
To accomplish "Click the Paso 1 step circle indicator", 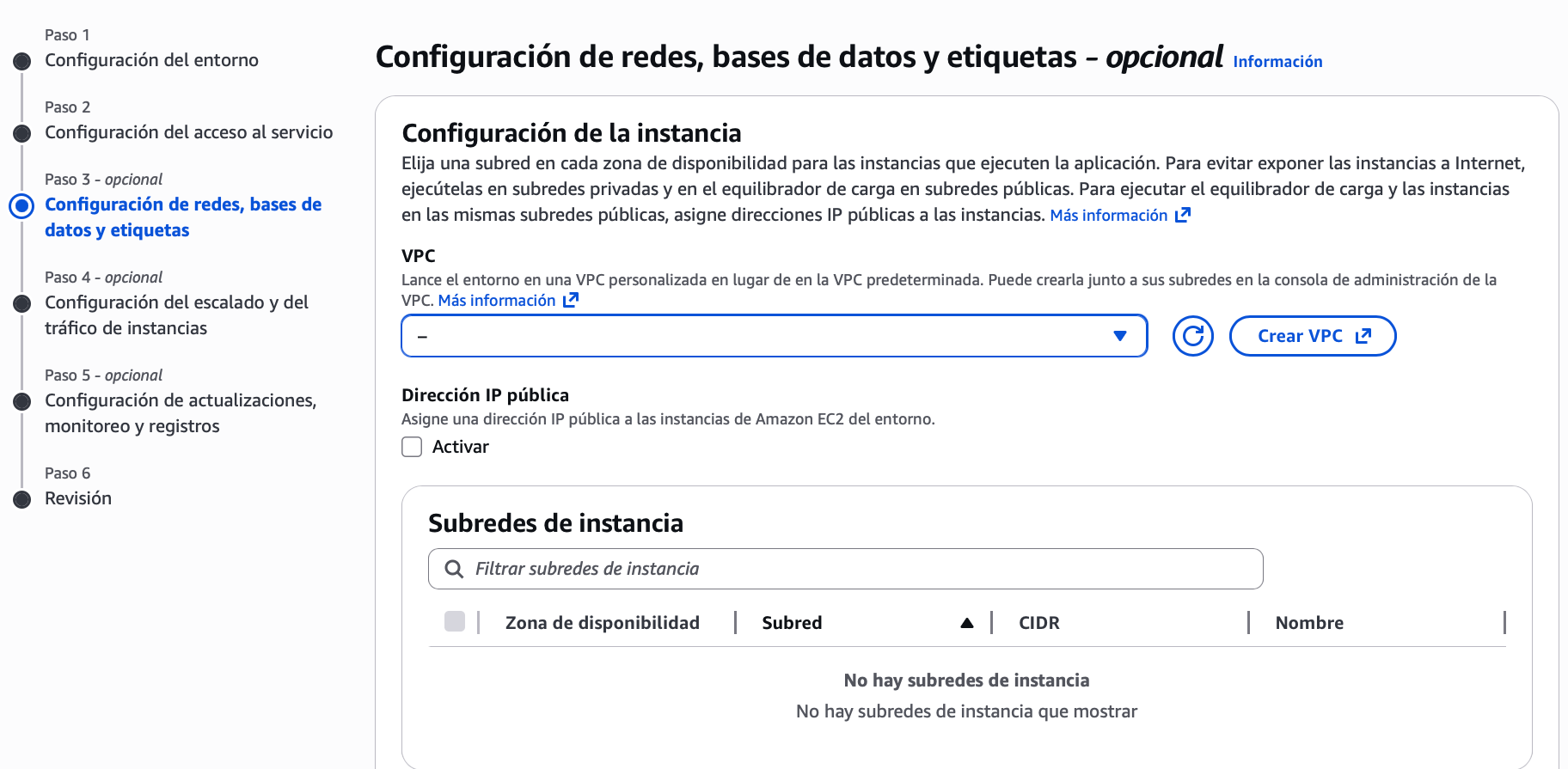I will click(22, 61).
